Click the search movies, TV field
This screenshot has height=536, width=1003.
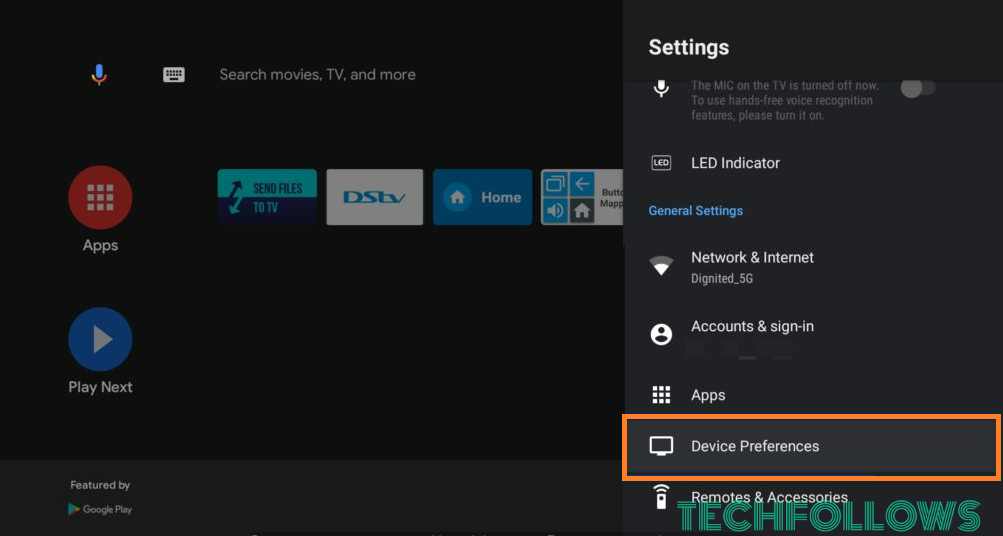[317, 75]
